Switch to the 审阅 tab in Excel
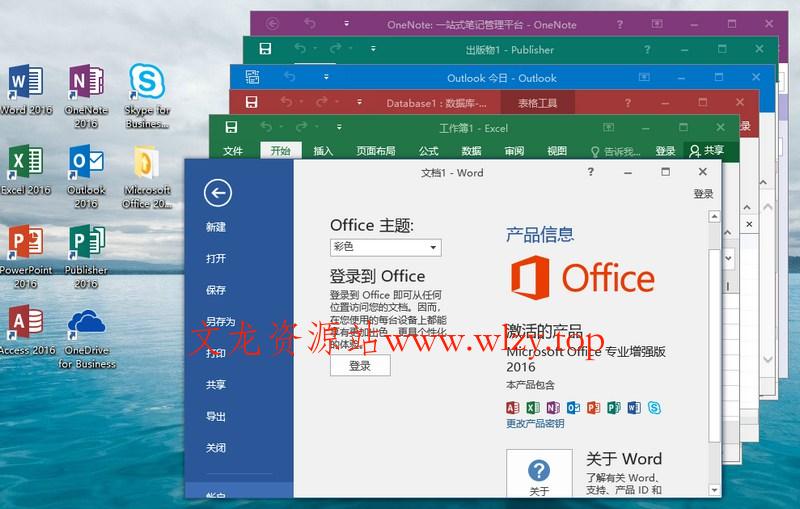This screenshot has height=509, width=800. 514,151
